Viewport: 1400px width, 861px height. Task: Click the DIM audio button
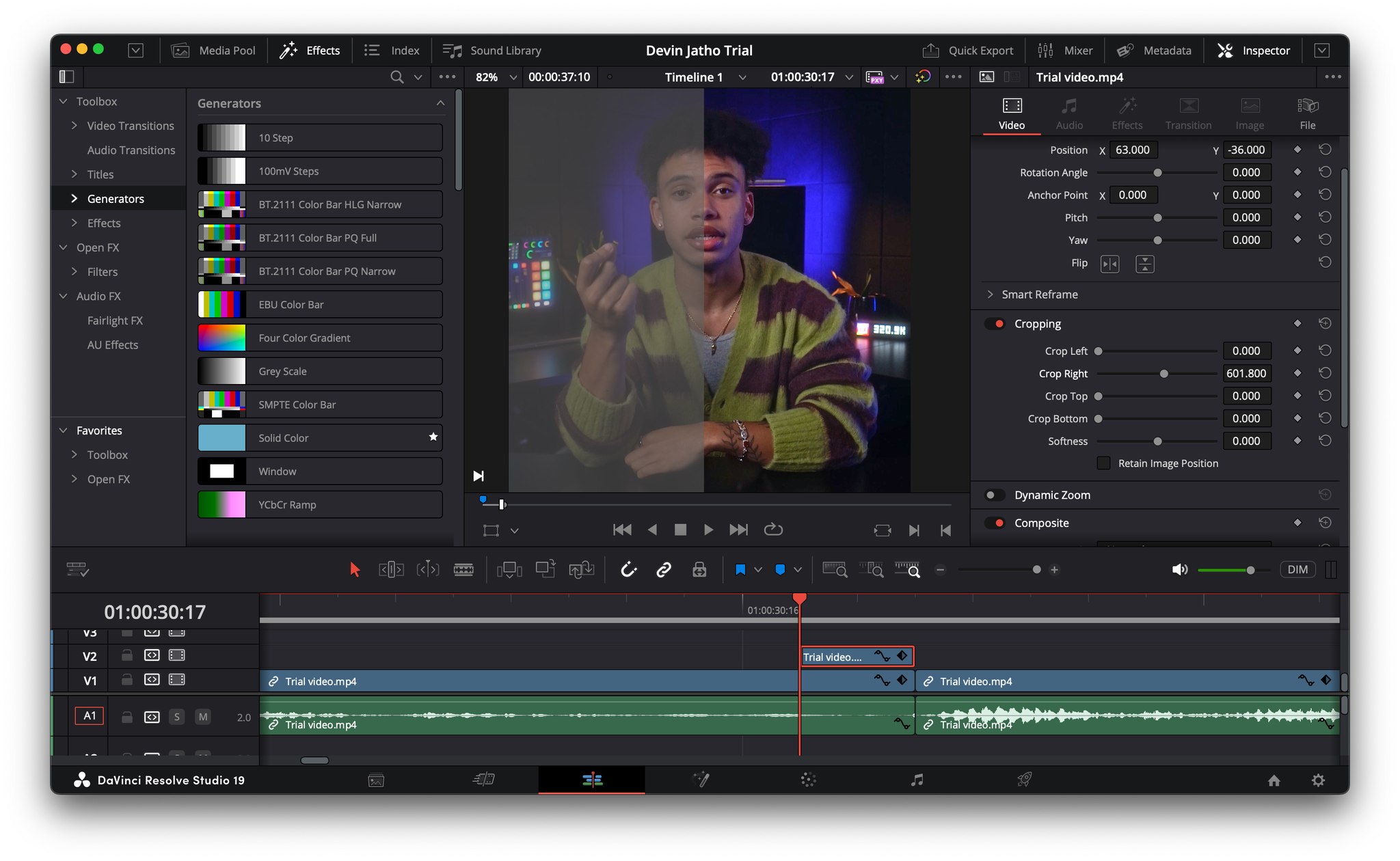click(1297, 569)
